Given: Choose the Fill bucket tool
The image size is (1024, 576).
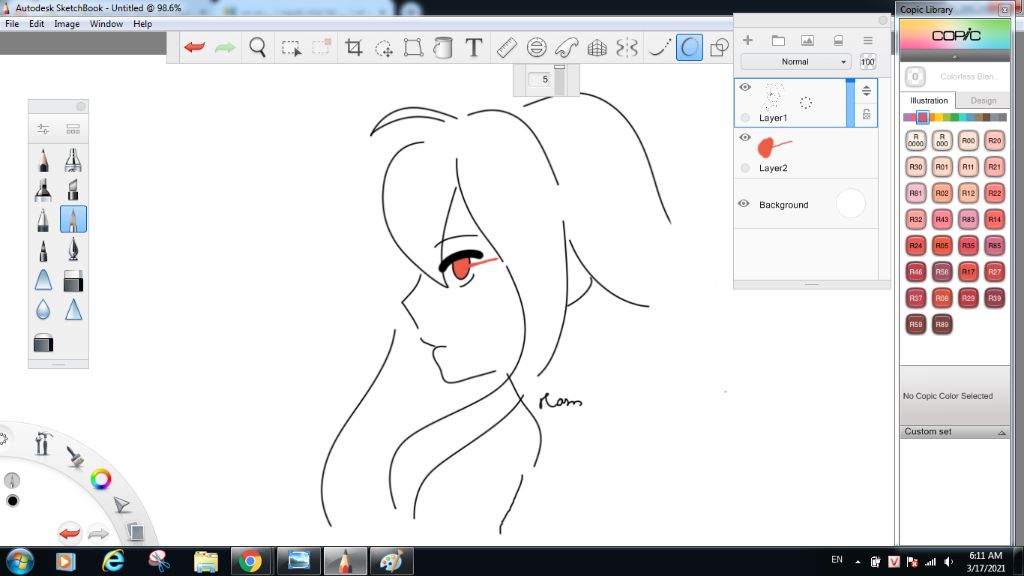Looking at the screenshot, I should pos(443,48).
